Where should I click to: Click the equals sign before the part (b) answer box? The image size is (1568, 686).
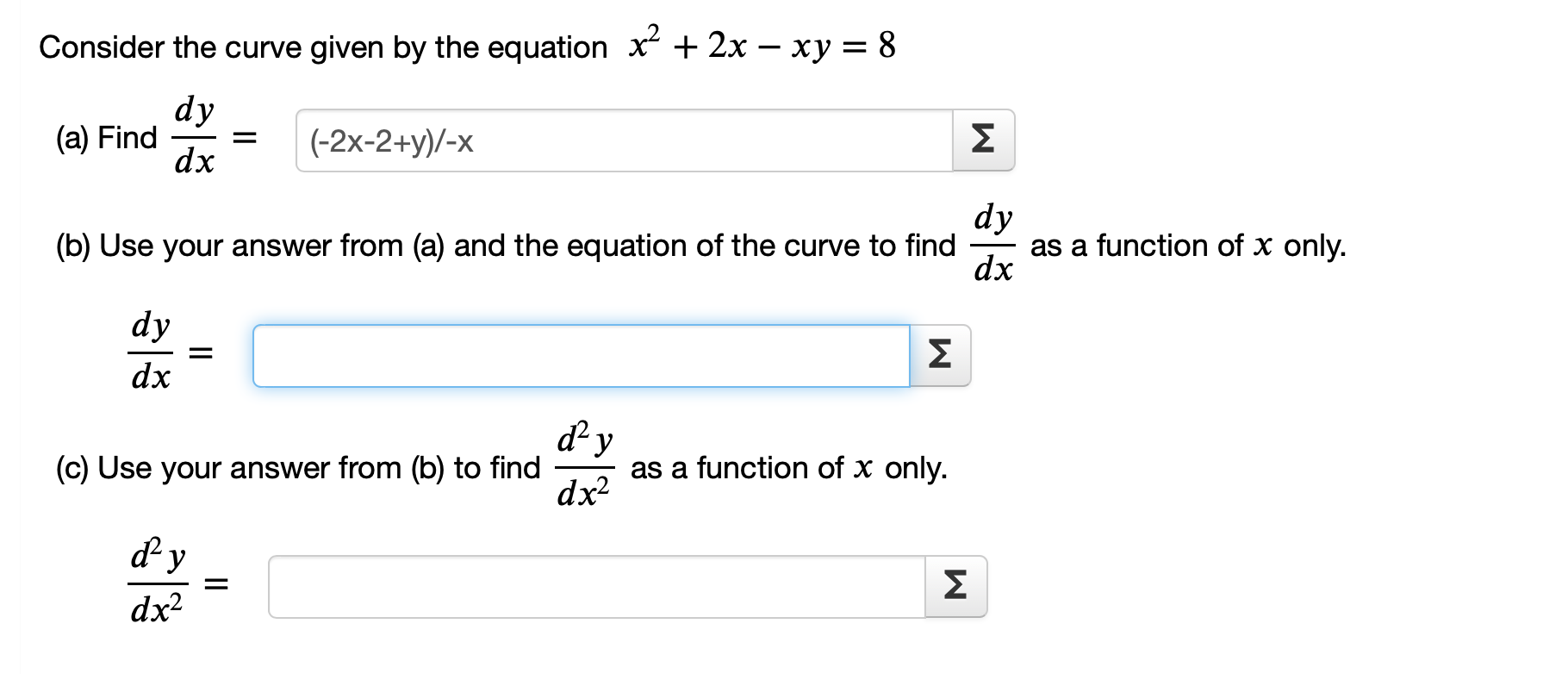pos(201,352)
